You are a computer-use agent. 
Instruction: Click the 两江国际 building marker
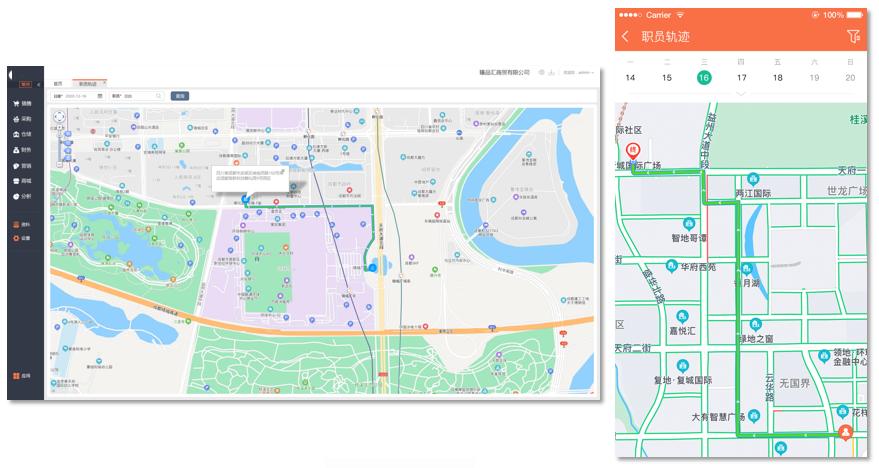753,179
